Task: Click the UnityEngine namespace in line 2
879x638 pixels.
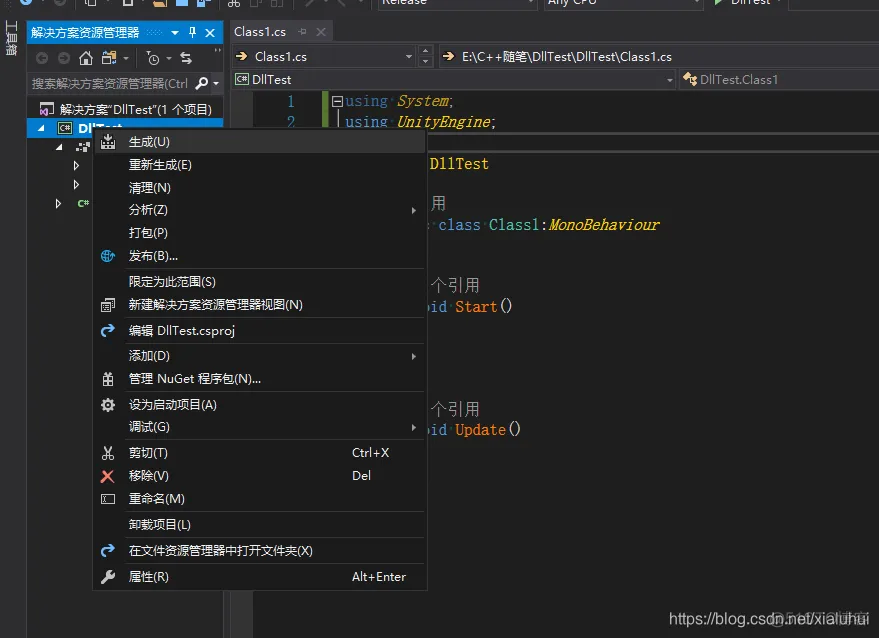Action: point(444,122)
